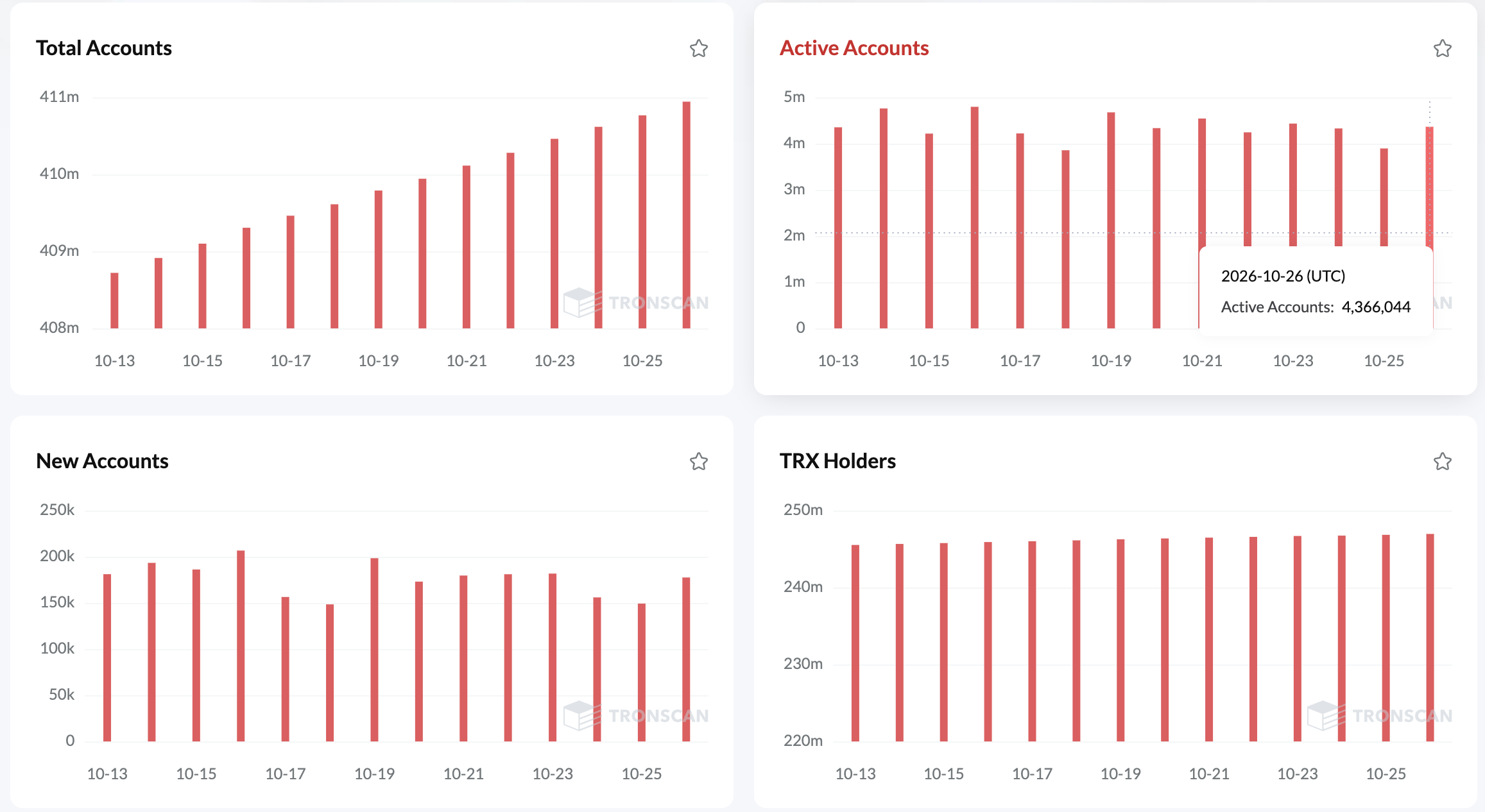Select the 10-13 bar in Total Accounts
The width and height of the screenshot is (1485, 812).
(114, 301)
